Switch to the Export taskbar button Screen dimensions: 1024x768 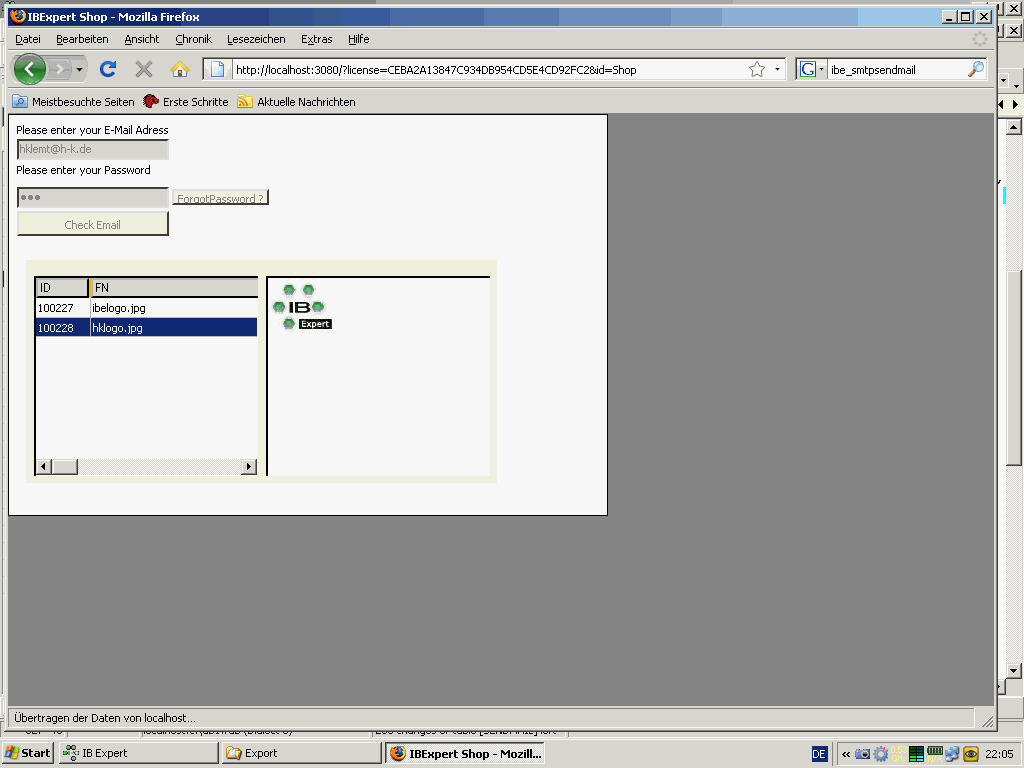click(x=301, y=753)
